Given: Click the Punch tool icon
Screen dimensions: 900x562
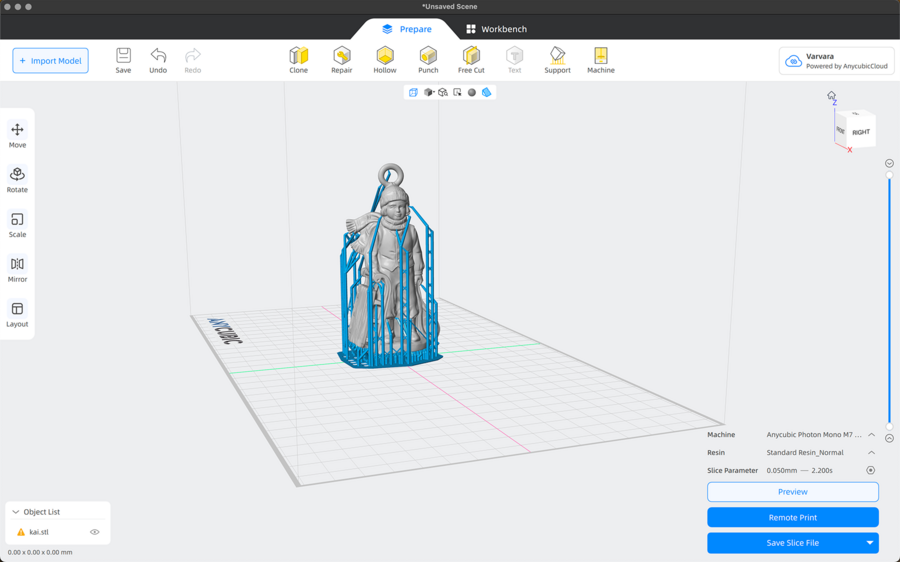Looking at the screenshot, I should (428, 59).
